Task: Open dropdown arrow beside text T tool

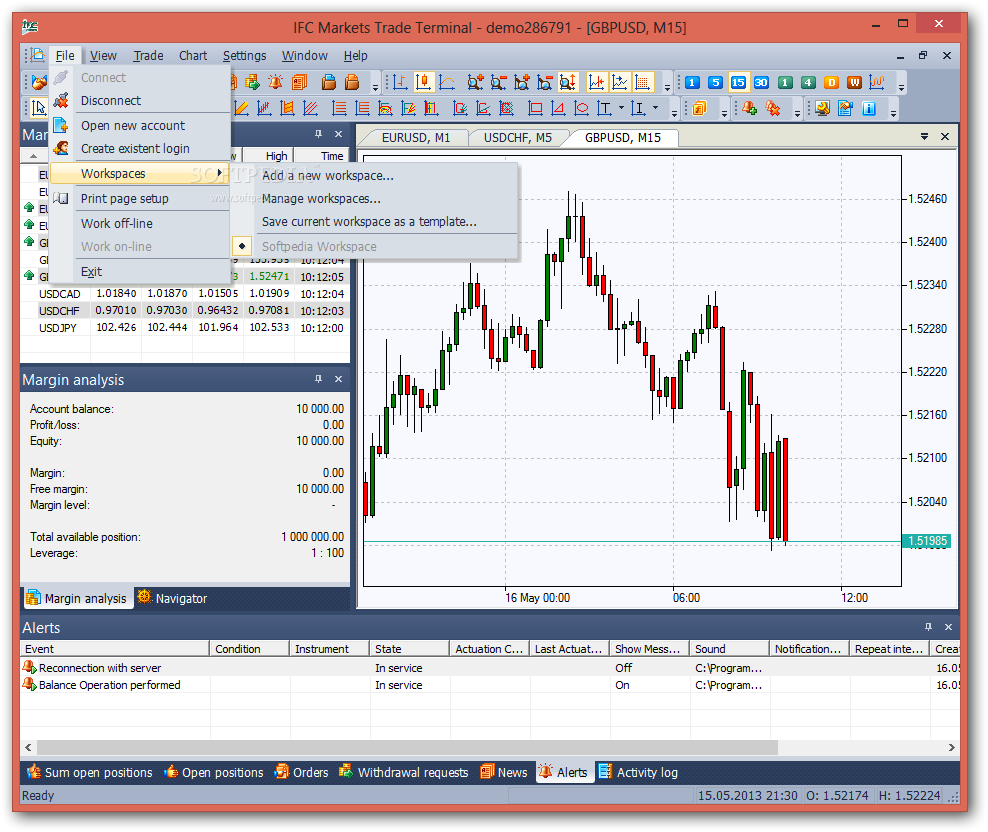Action: [x=621, y=108]
